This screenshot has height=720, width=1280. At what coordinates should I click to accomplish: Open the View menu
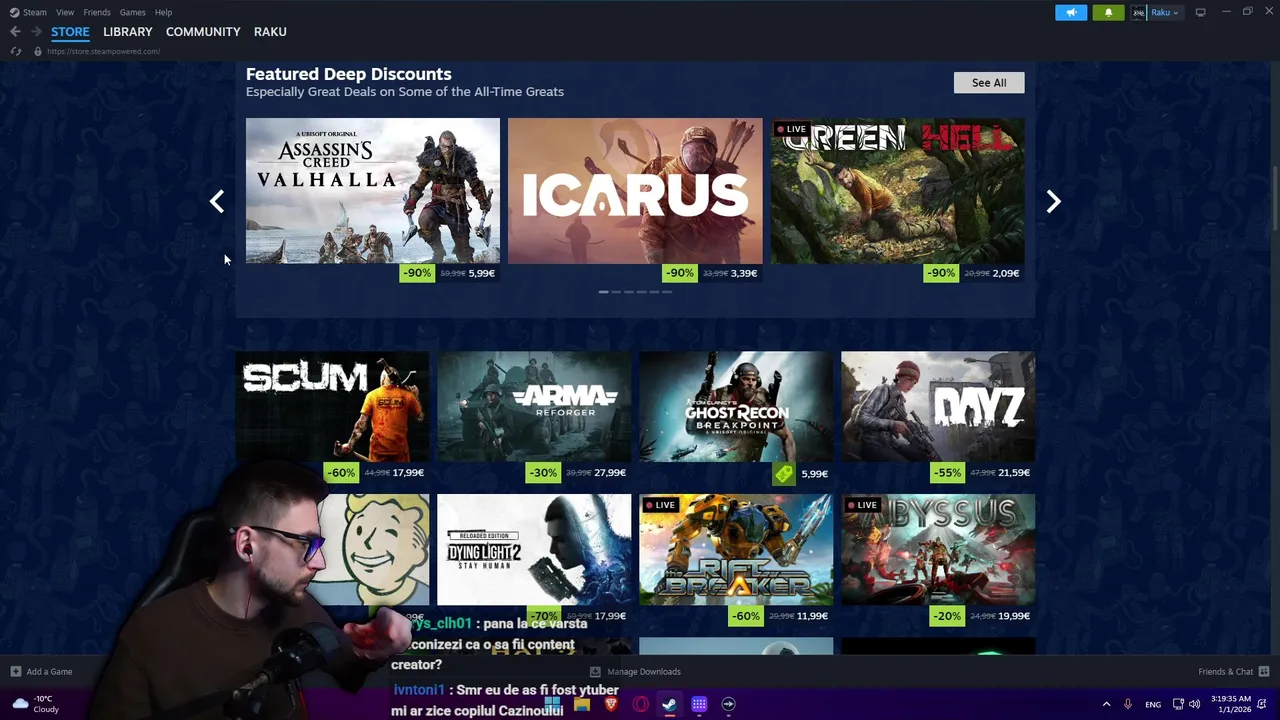coord(65,12)
